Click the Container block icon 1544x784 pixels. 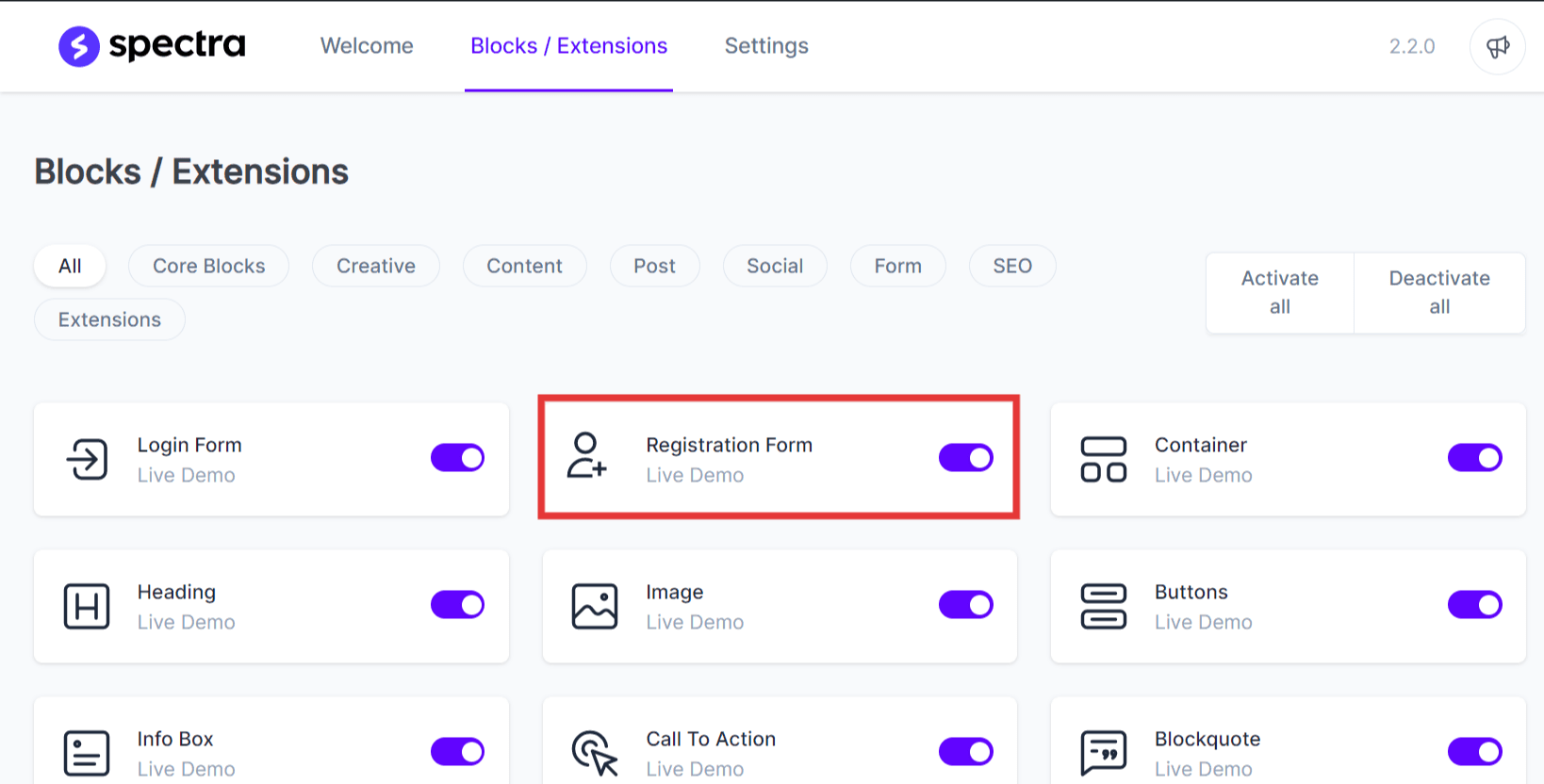coord(1103,459)
